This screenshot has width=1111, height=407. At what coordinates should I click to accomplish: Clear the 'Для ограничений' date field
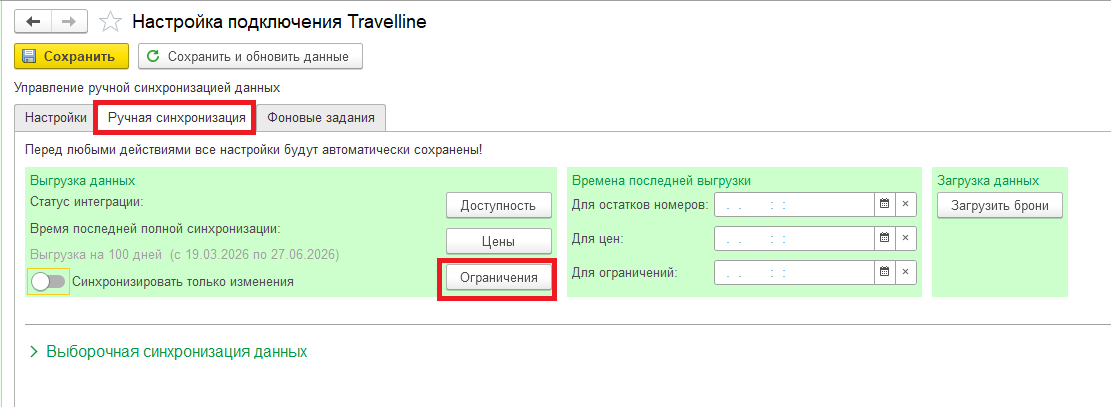pyautogui.click(x=906, y=272)
